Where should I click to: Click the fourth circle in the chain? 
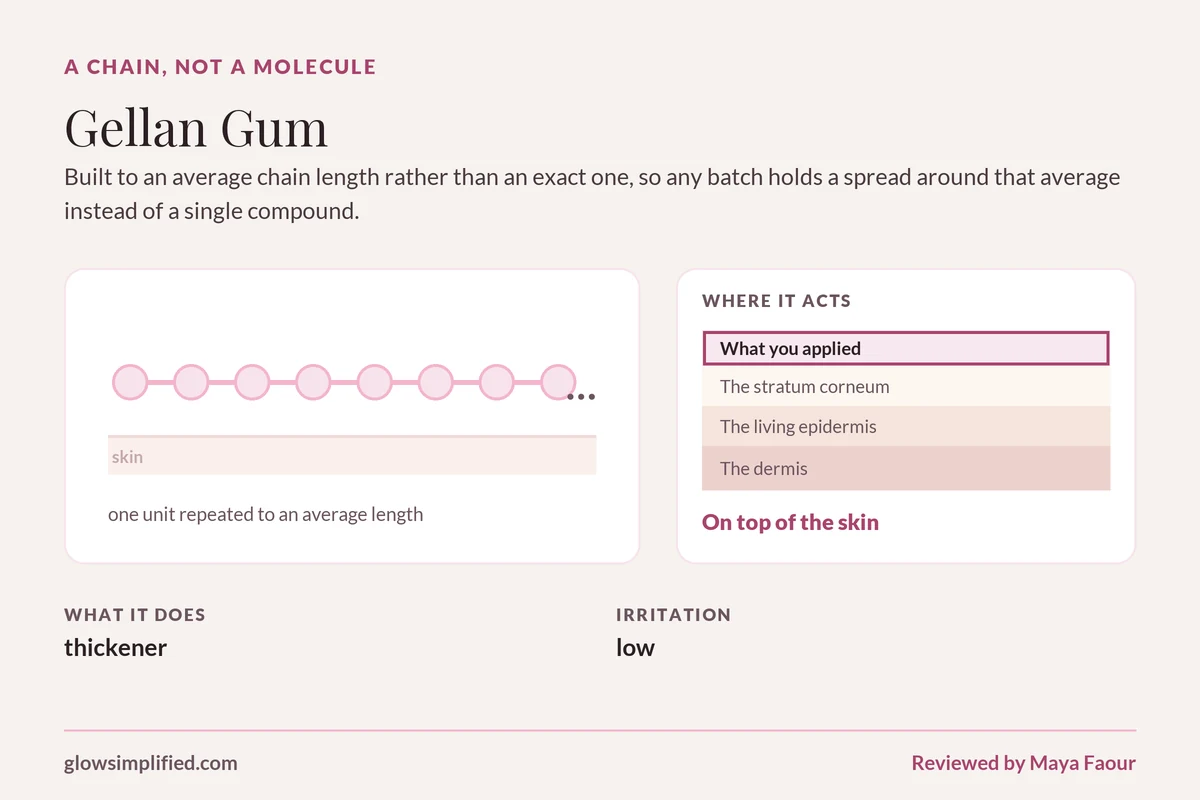(313, 382)
